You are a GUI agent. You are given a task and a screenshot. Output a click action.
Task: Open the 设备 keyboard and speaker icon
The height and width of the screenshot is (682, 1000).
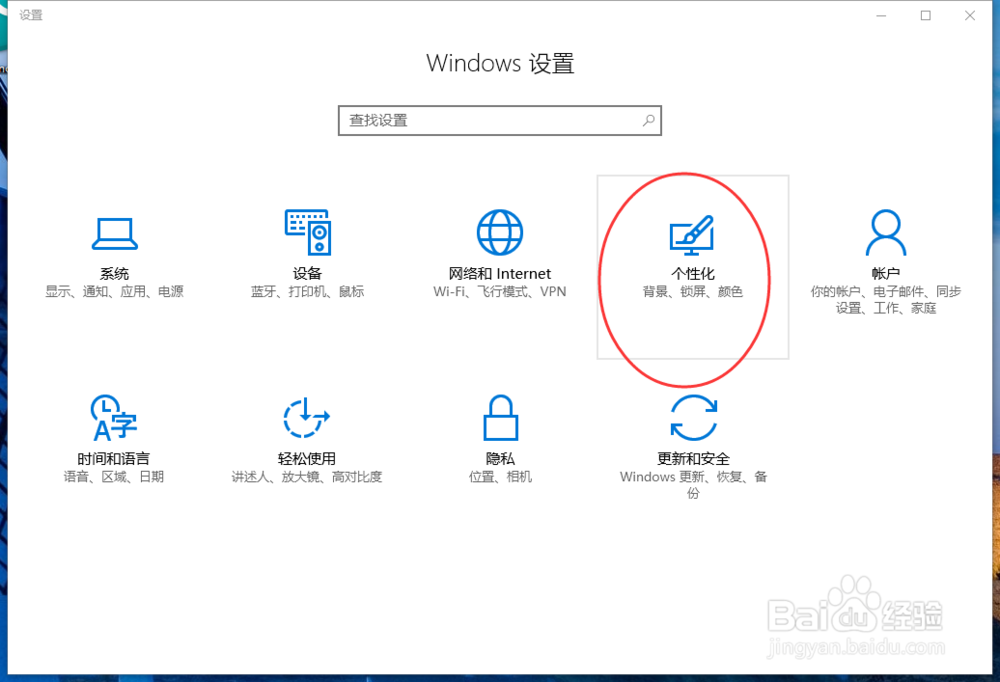pos(307,232)
